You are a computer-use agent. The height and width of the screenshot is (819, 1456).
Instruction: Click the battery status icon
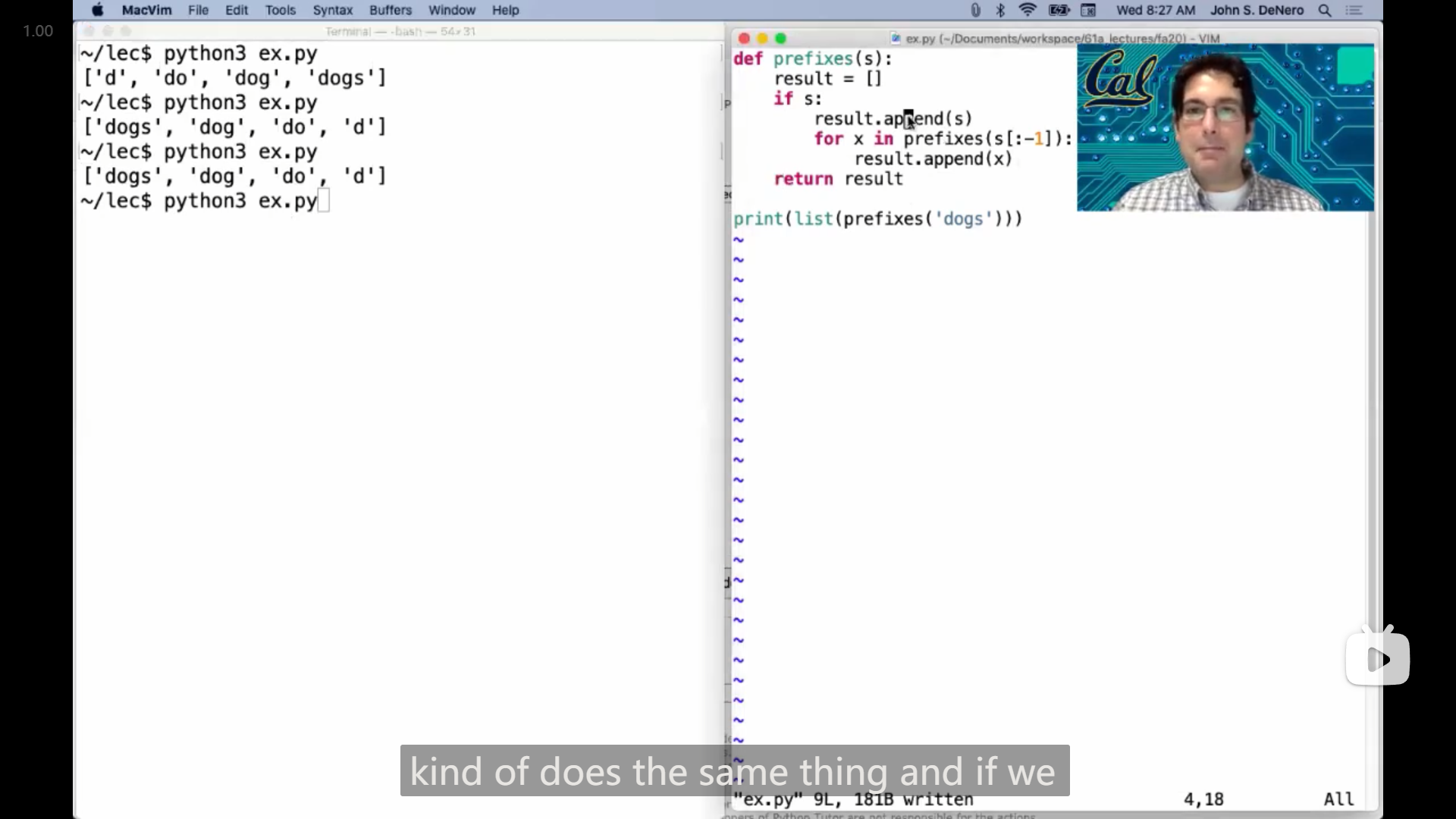point(1059,11)
